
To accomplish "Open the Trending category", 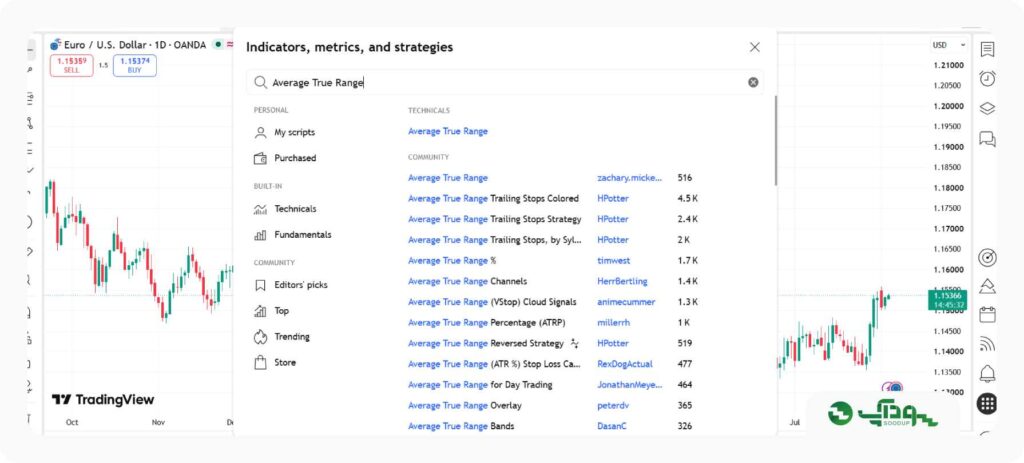I will (282, 337).
